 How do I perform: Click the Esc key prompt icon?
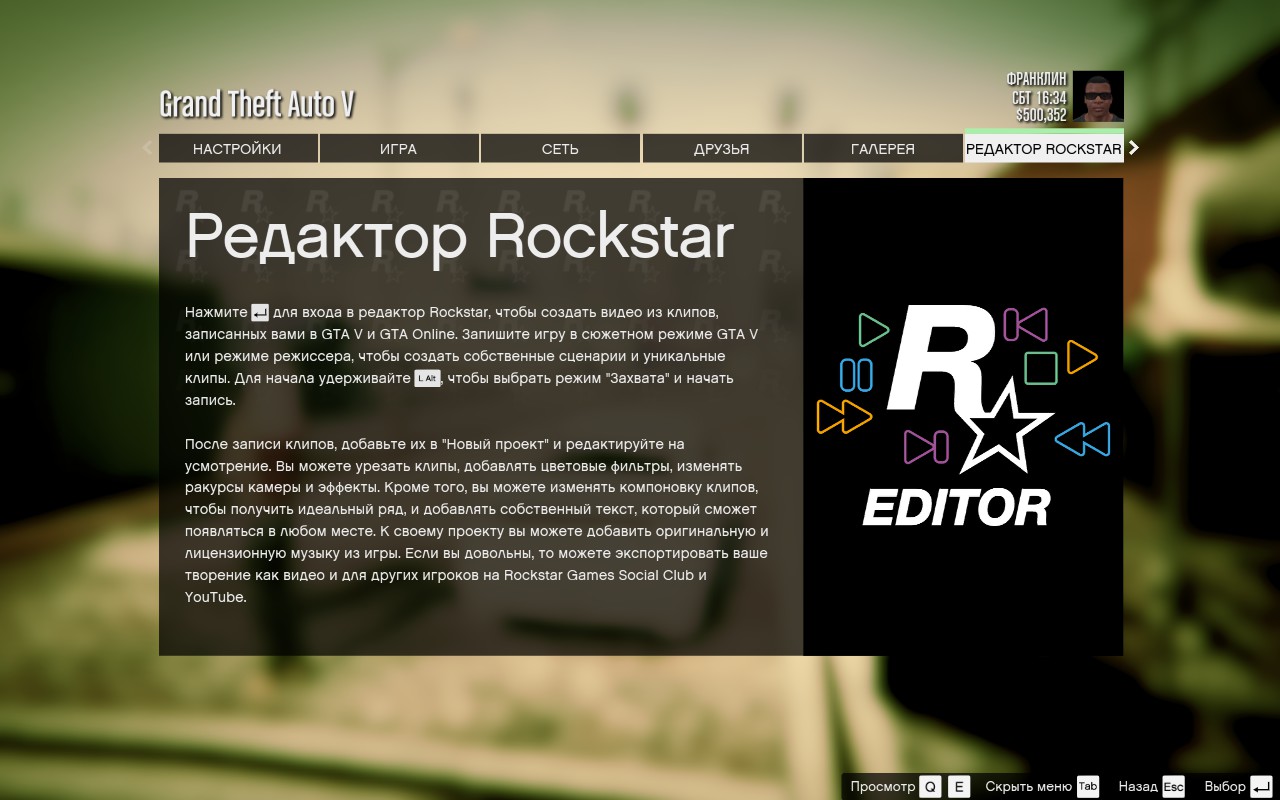pos(1174,787)
